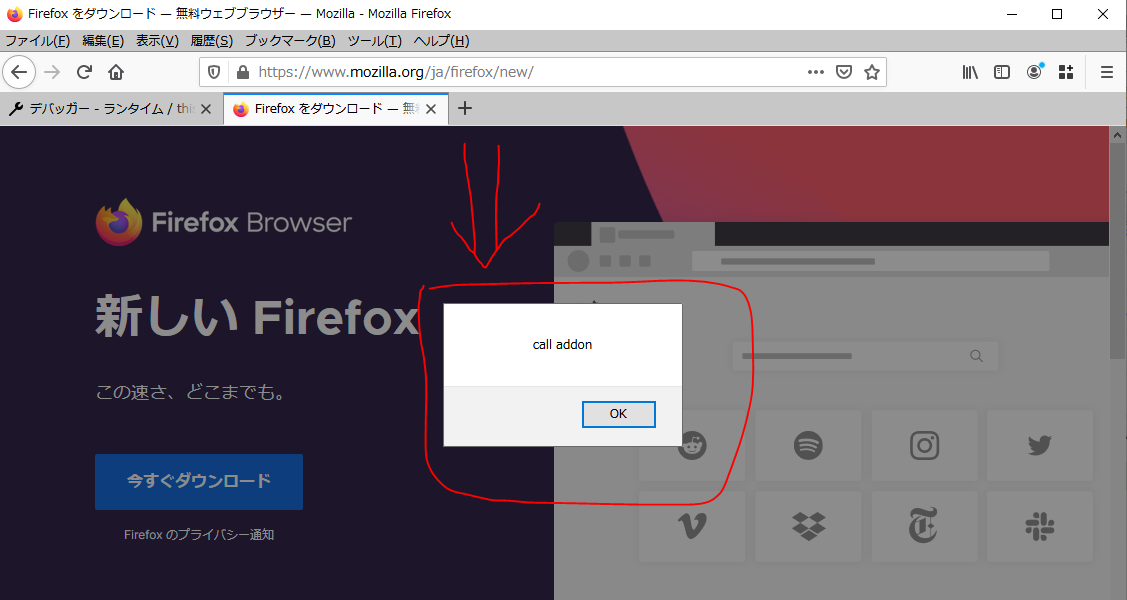Viewport: 1127px width, 600px height.
Task: Maximize the Firefox window
Action: 1057,14
